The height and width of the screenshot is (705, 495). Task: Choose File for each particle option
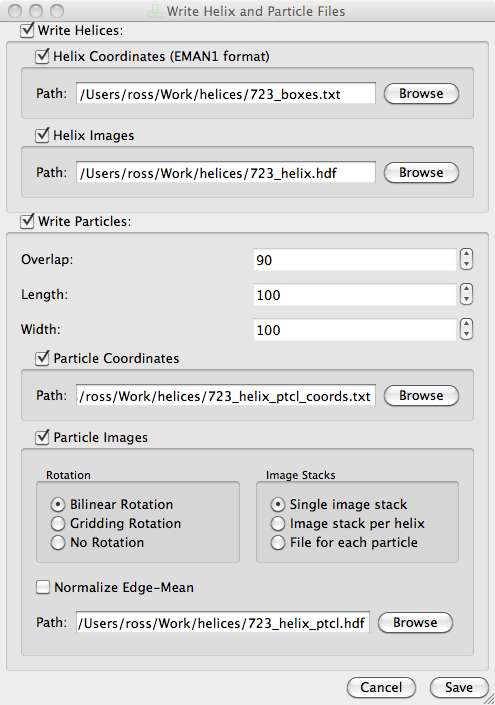click(278, 543)
